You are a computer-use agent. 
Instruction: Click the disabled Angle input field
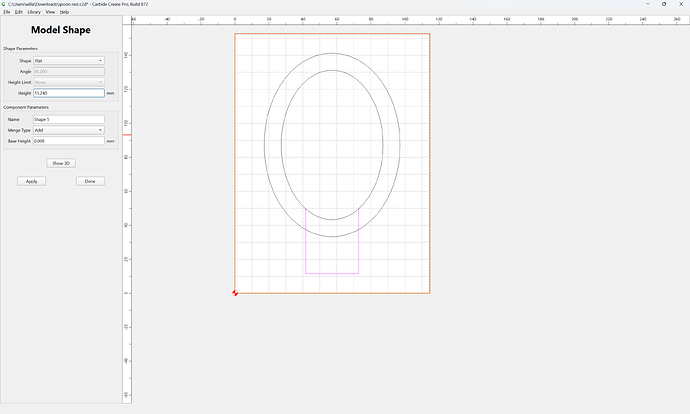69,71
